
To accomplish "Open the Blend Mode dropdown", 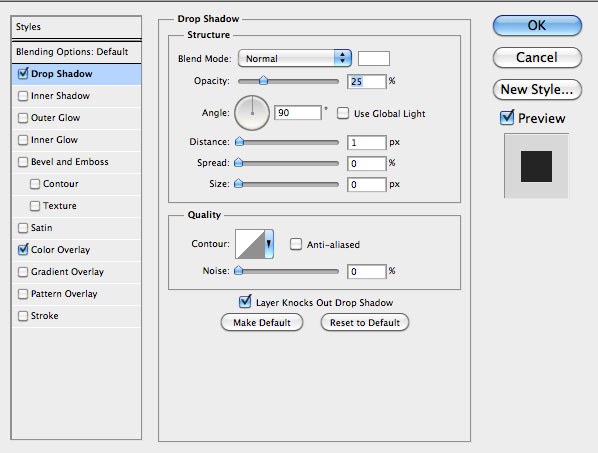I will [294, 58].
